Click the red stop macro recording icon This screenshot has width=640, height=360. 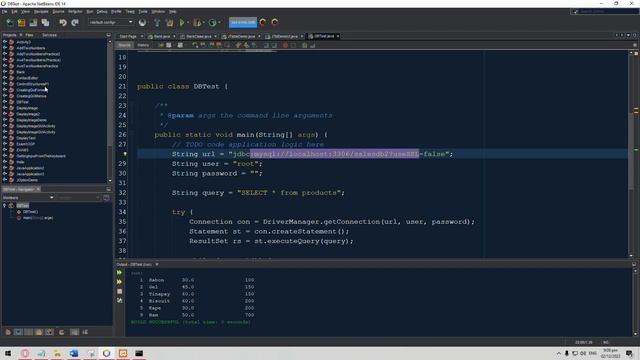point(285,45)
